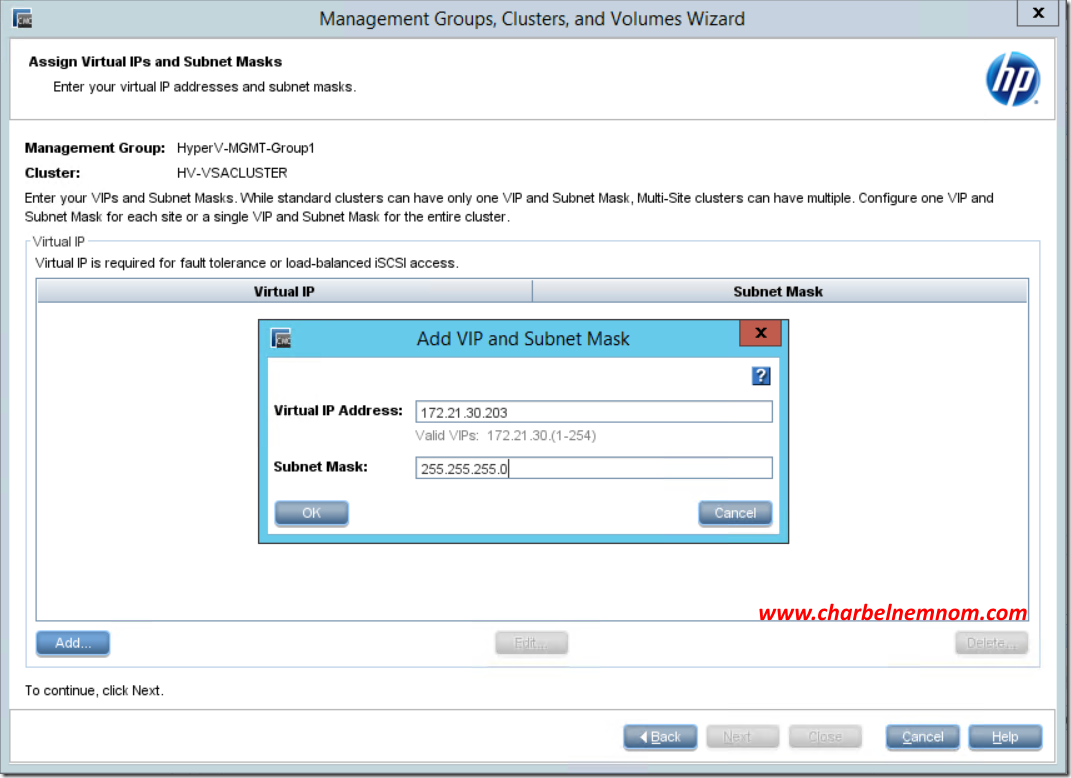Click the Add... button

[72, 643]
